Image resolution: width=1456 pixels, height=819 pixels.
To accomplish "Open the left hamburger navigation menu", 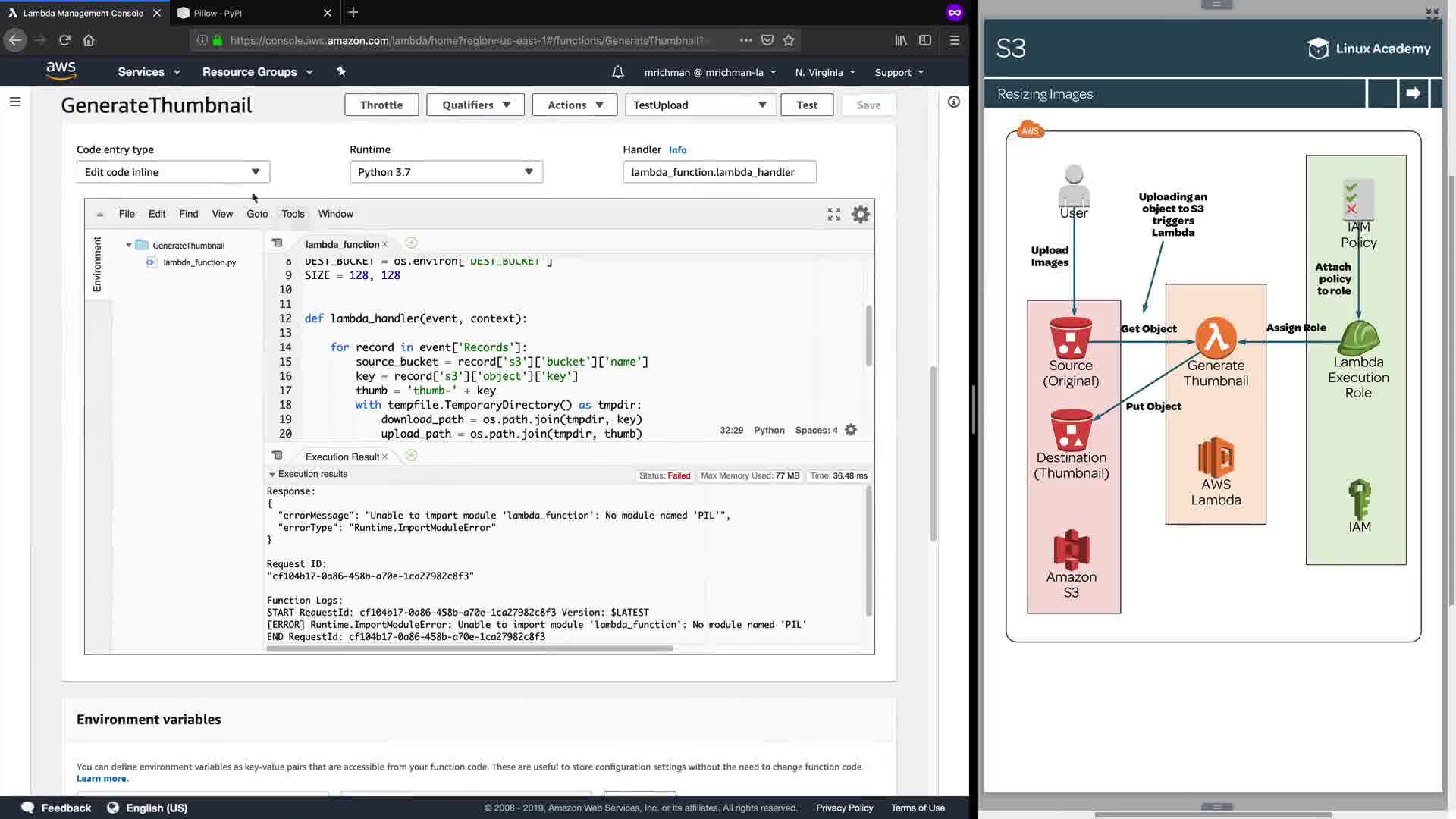I will click(15, 102).
